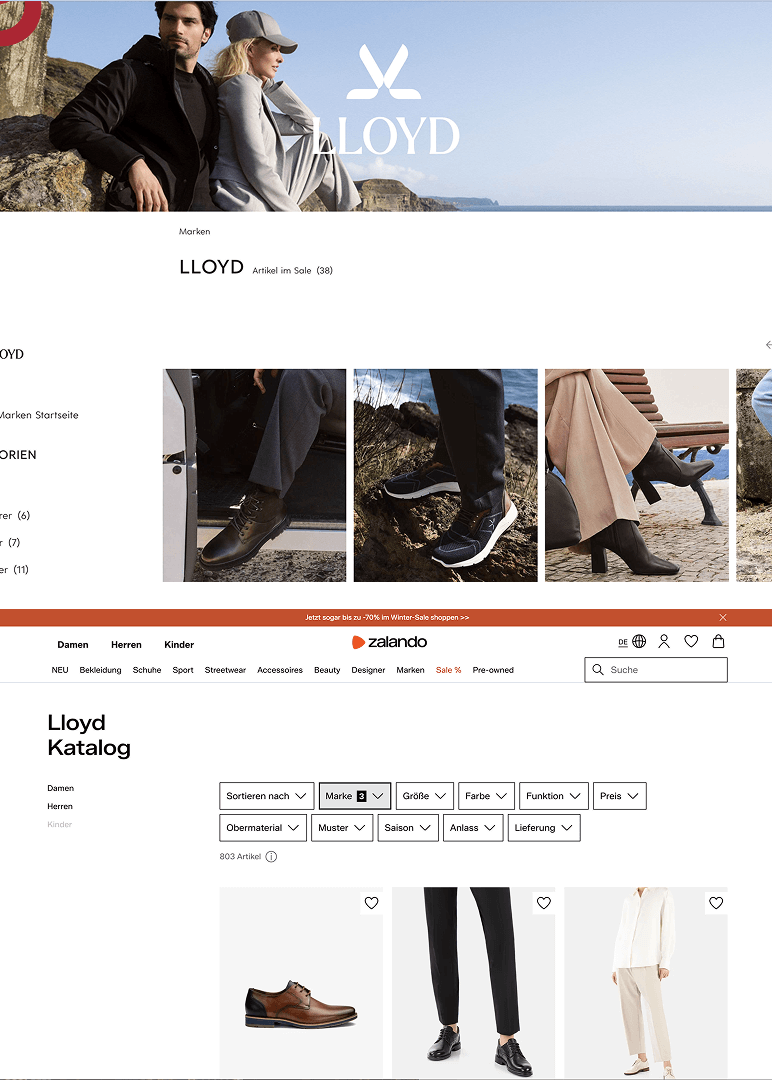
Task: Open the wishlist heart in header
Action: pyautogui.click(x=691, y=641)
